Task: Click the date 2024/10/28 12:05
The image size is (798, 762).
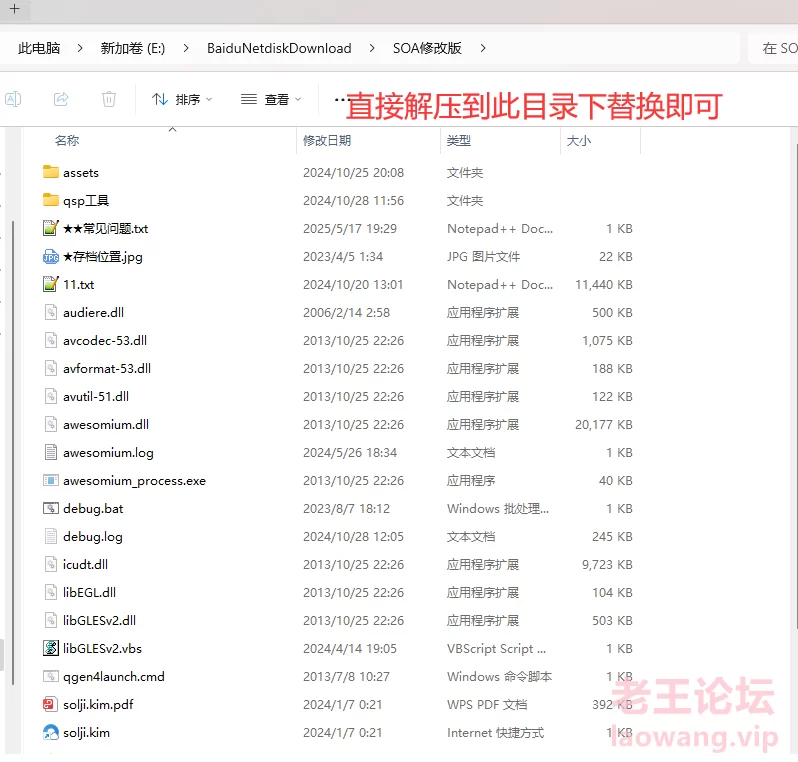Action: tap(353, 537)
